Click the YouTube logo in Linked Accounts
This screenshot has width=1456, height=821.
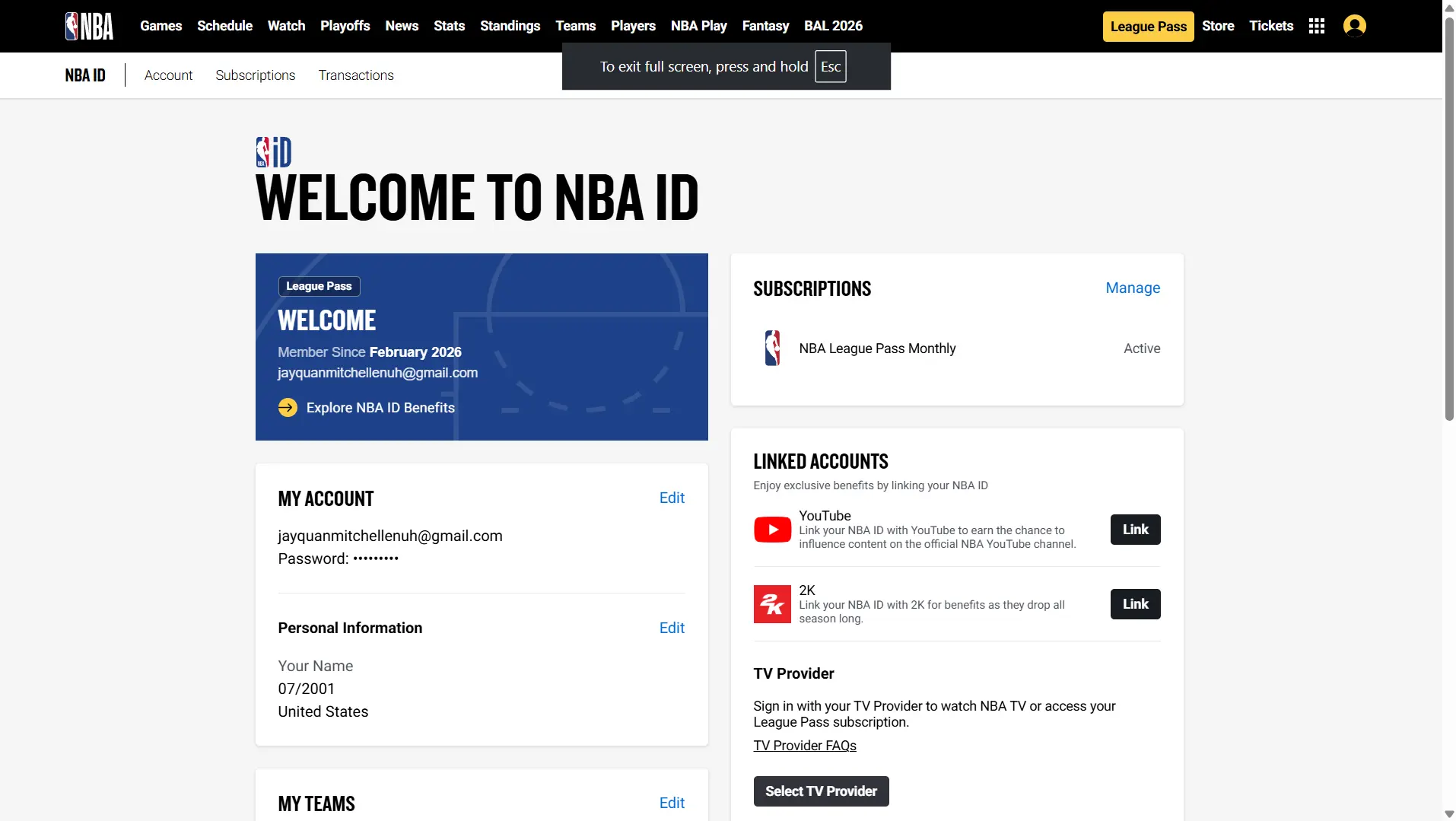pos(772,530)
